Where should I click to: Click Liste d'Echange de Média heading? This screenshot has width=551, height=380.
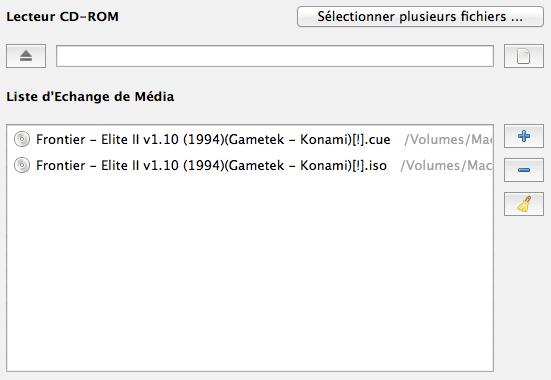(x=90, y=96)
